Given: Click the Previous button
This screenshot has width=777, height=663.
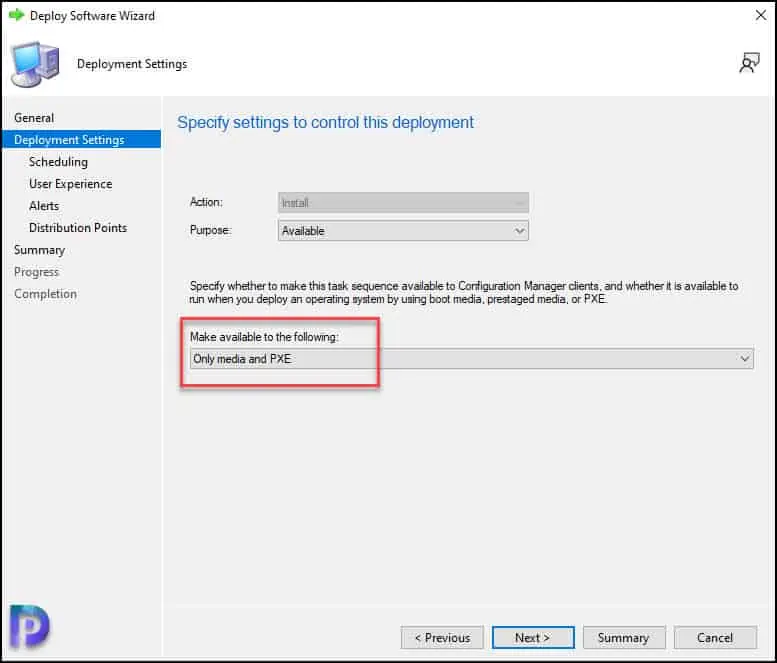Looking at the screenshot, I should (442, 638).
